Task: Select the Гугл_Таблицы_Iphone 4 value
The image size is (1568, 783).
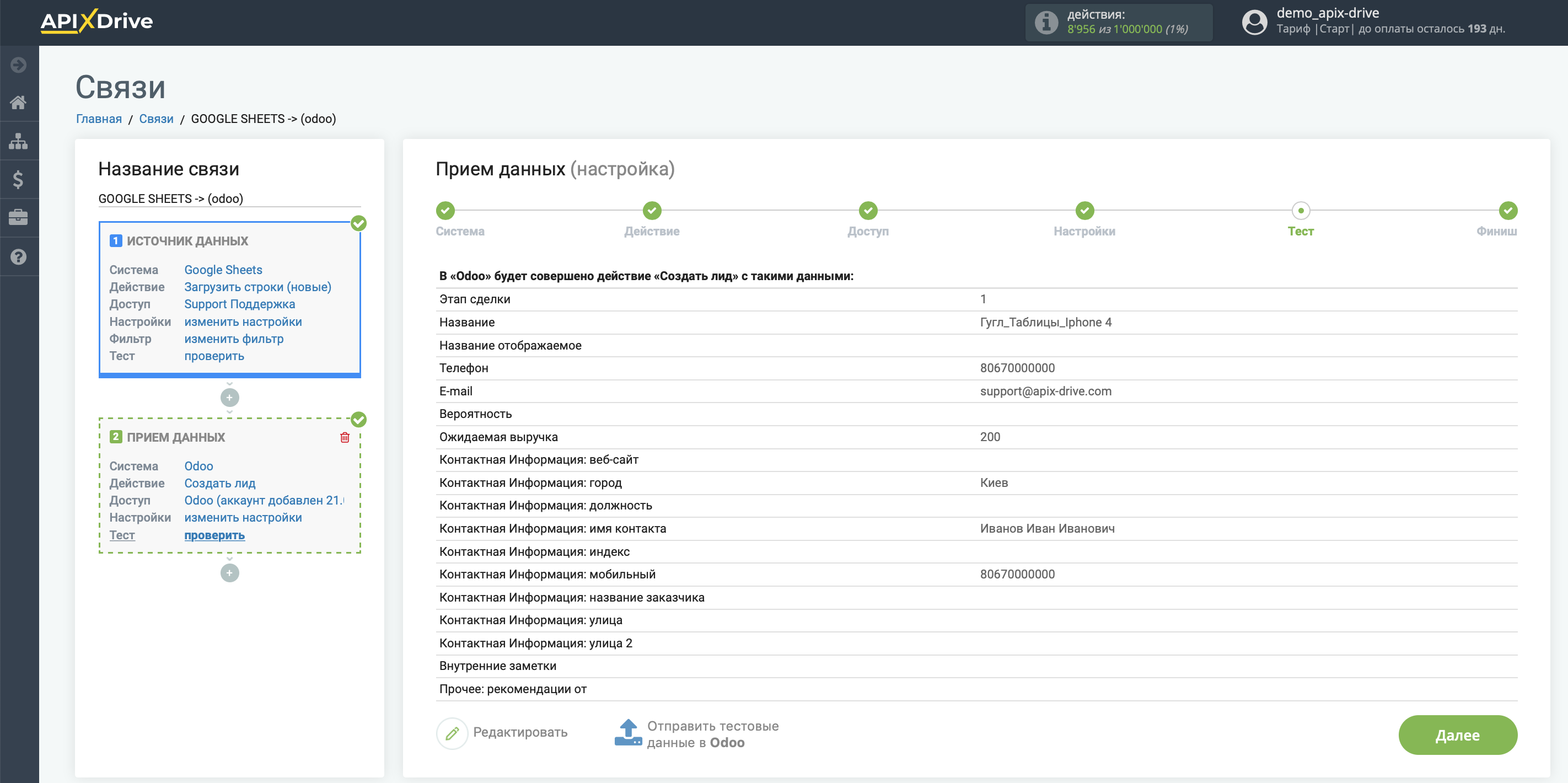Action: [x=1045, y=322]
